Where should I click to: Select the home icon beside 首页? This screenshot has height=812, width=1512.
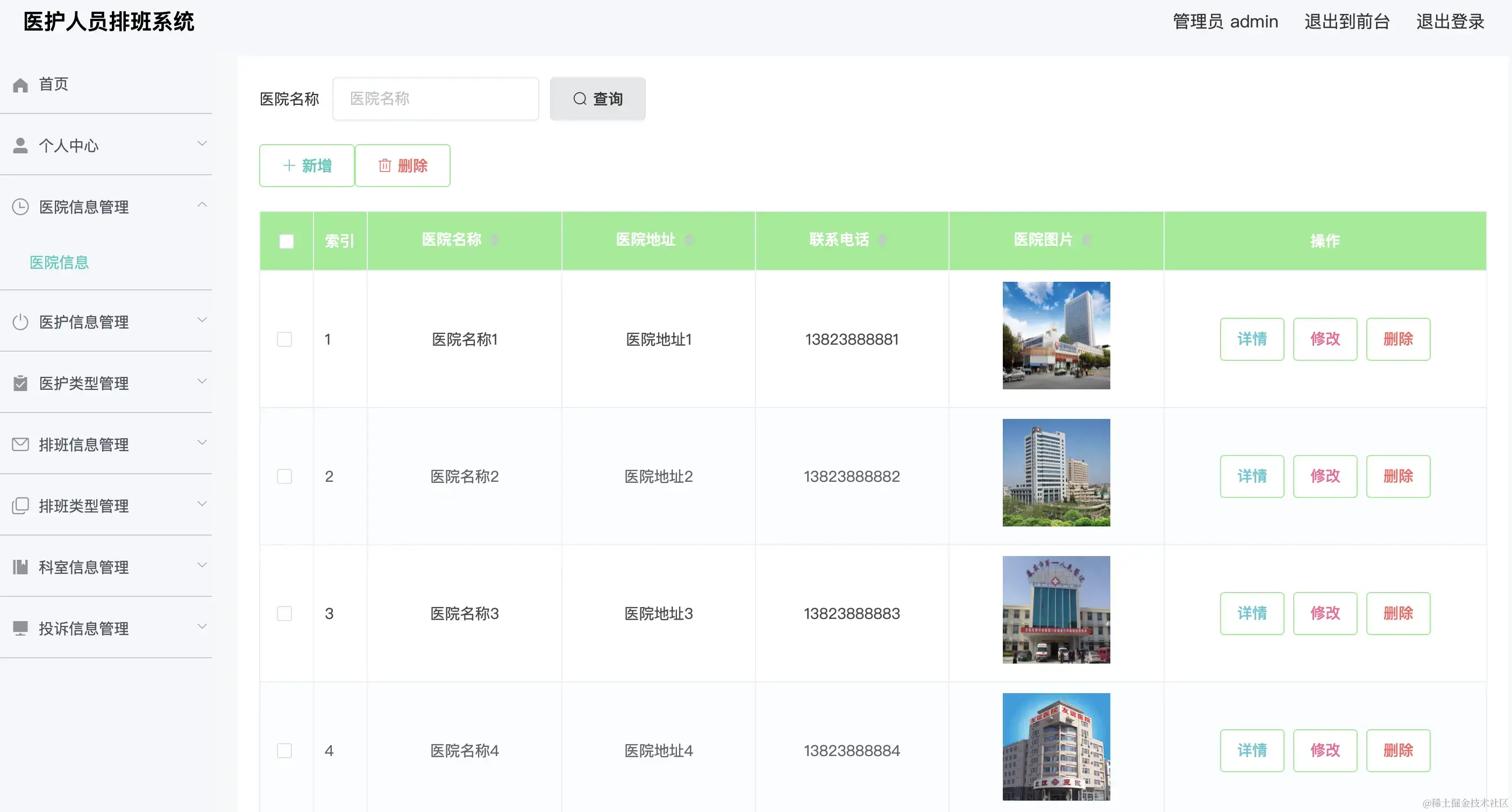[20, 84]
